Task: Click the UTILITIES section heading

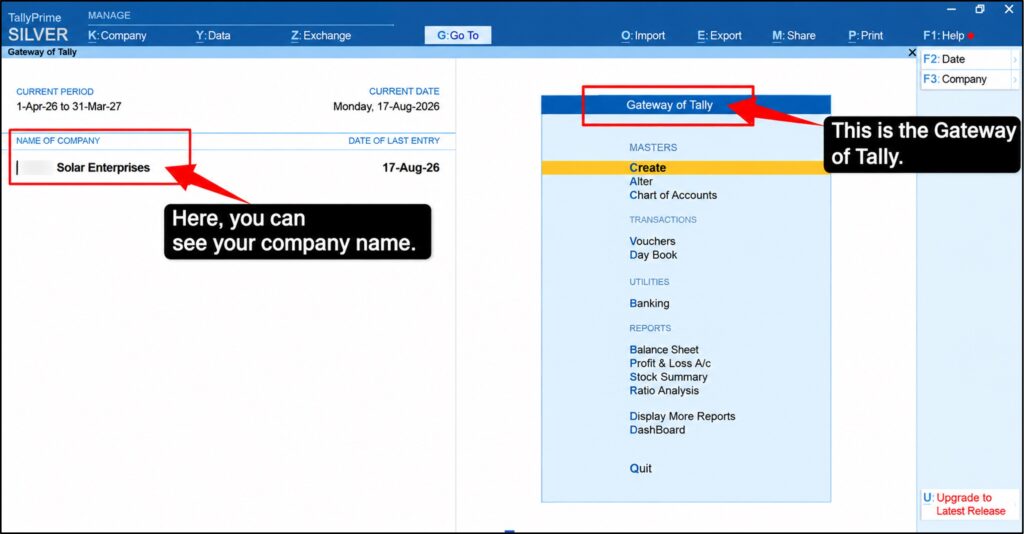Action: pyautogui.click(x=649, y=282)
